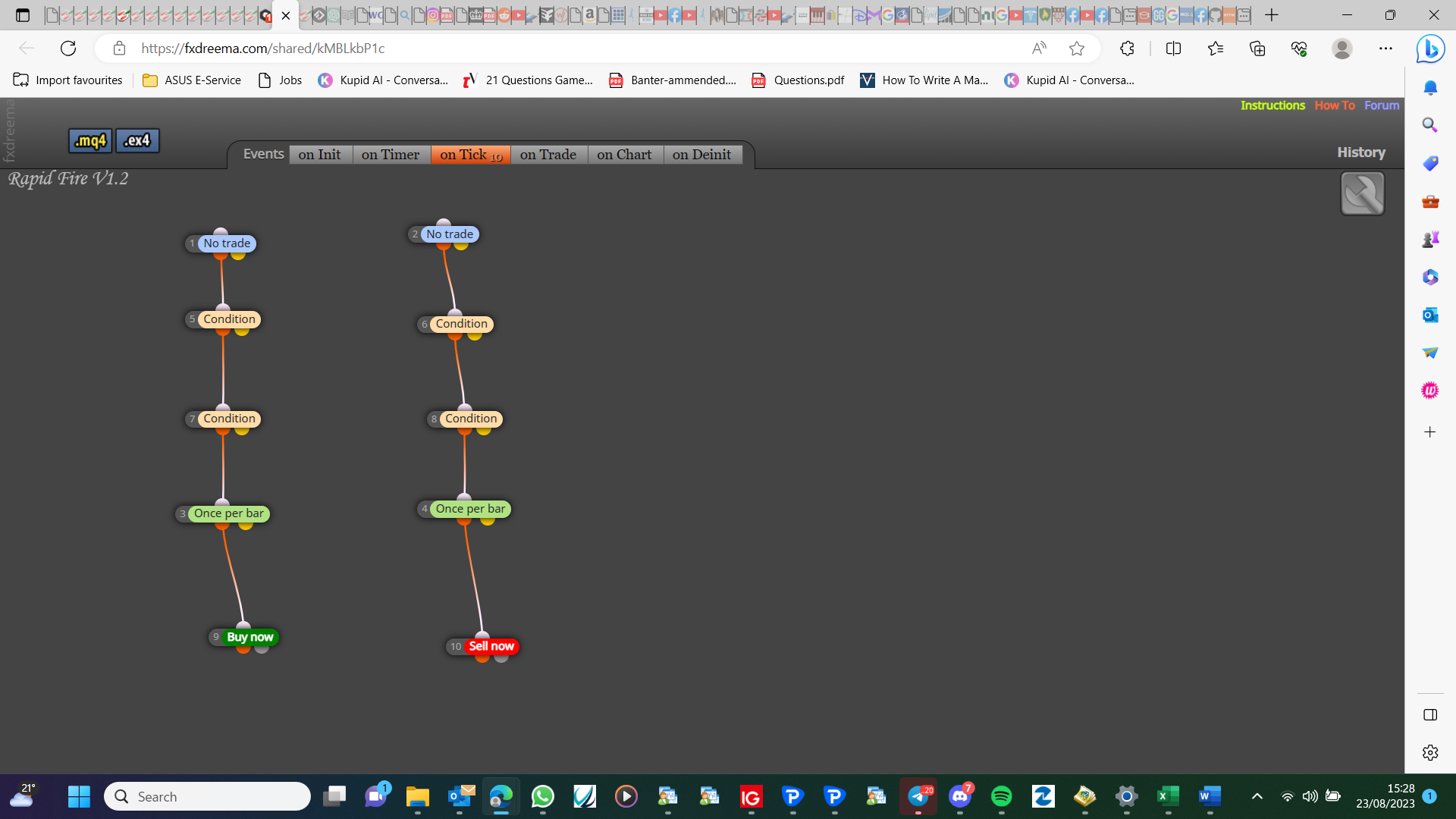Screen dimensions: 1456x819
Task: Open the Favourites list
Action: coord(1216,49)
